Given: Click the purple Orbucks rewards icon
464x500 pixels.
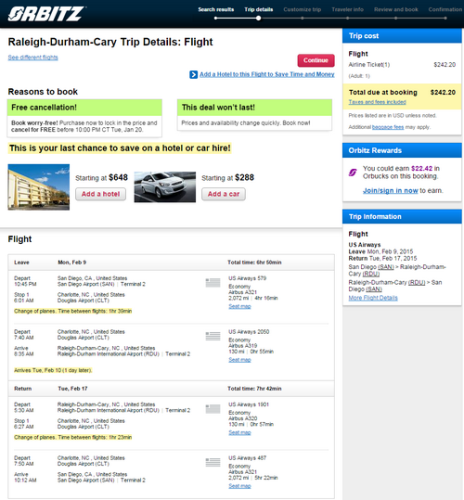Looking at the screenshot, I should 353,172.
